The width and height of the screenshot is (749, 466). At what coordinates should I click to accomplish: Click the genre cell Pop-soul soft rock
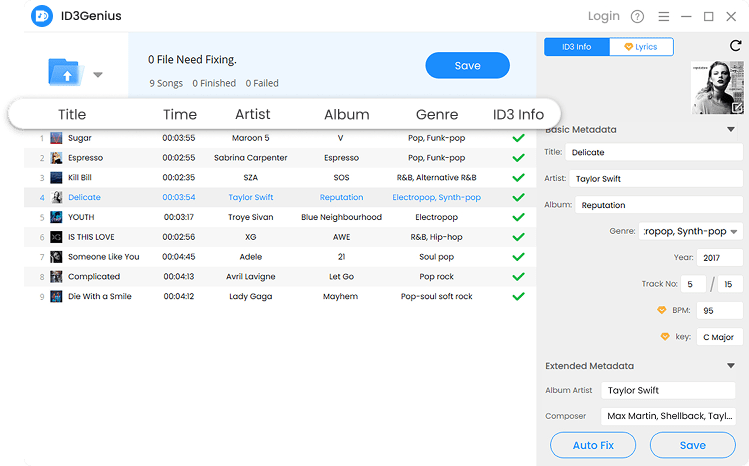[x=436, y=297]
